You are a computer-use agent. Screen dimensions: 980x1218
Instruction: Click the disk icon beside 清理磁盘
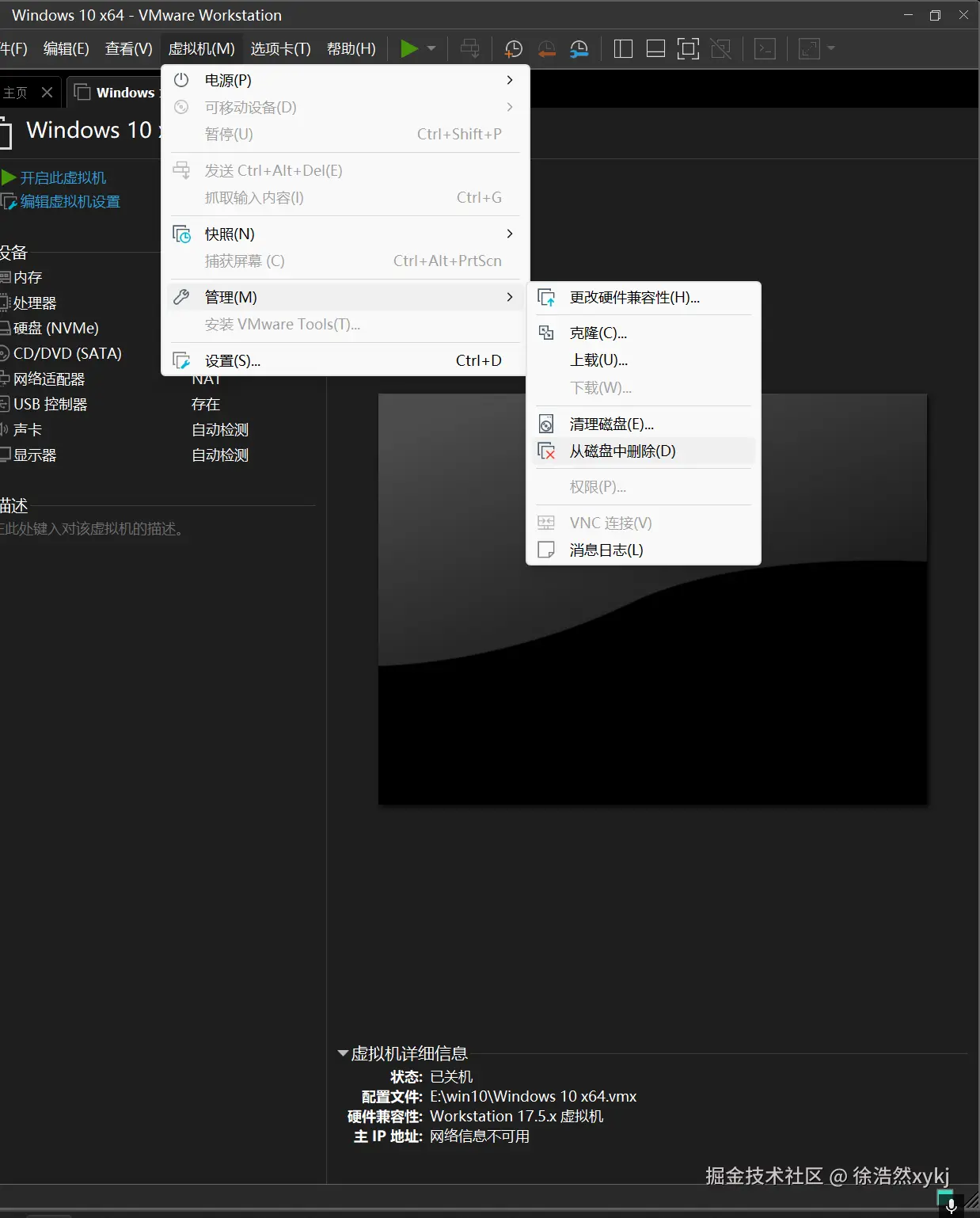pyautogui.click(x=546, y=424)
